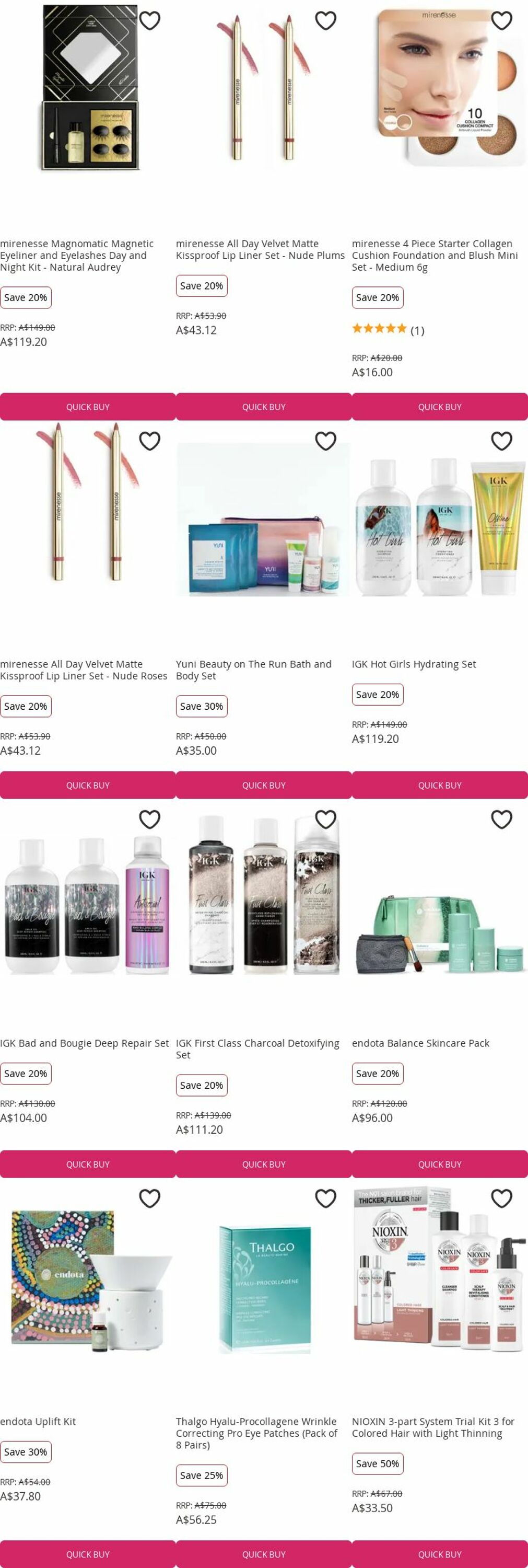The image size is (528, 1568).
Task: Add Magnomatic Eyeliner Kit to wishlist heart
Action: click(150, 21)
